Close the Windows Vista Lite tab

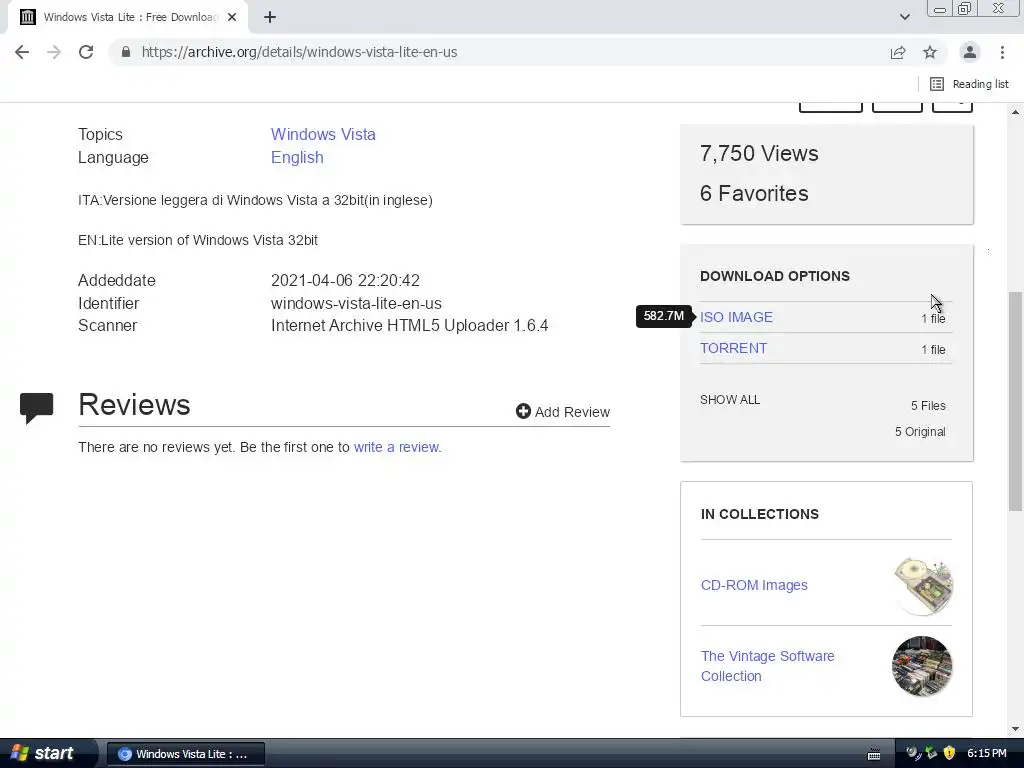pos(232,18)
